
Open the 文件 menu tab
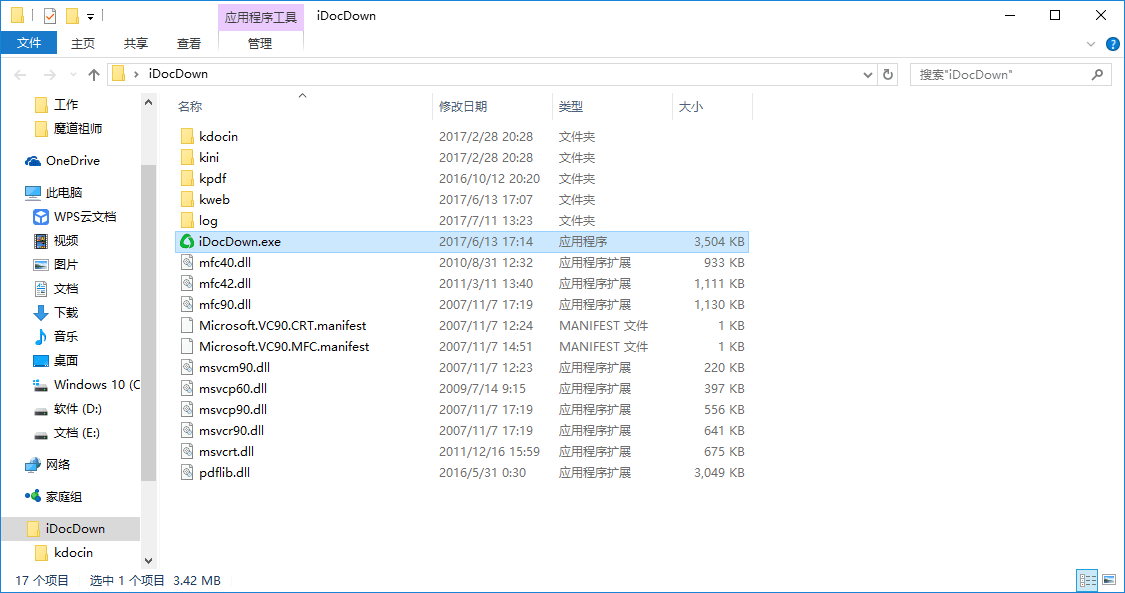coord(29,43)
